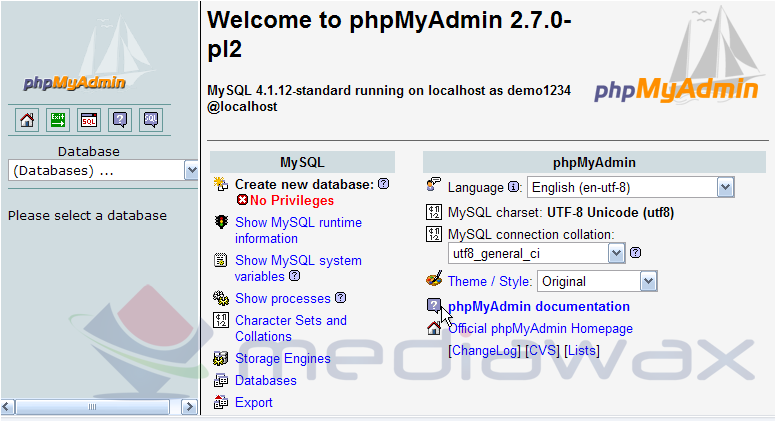Click the Export icon

(221, 402)
